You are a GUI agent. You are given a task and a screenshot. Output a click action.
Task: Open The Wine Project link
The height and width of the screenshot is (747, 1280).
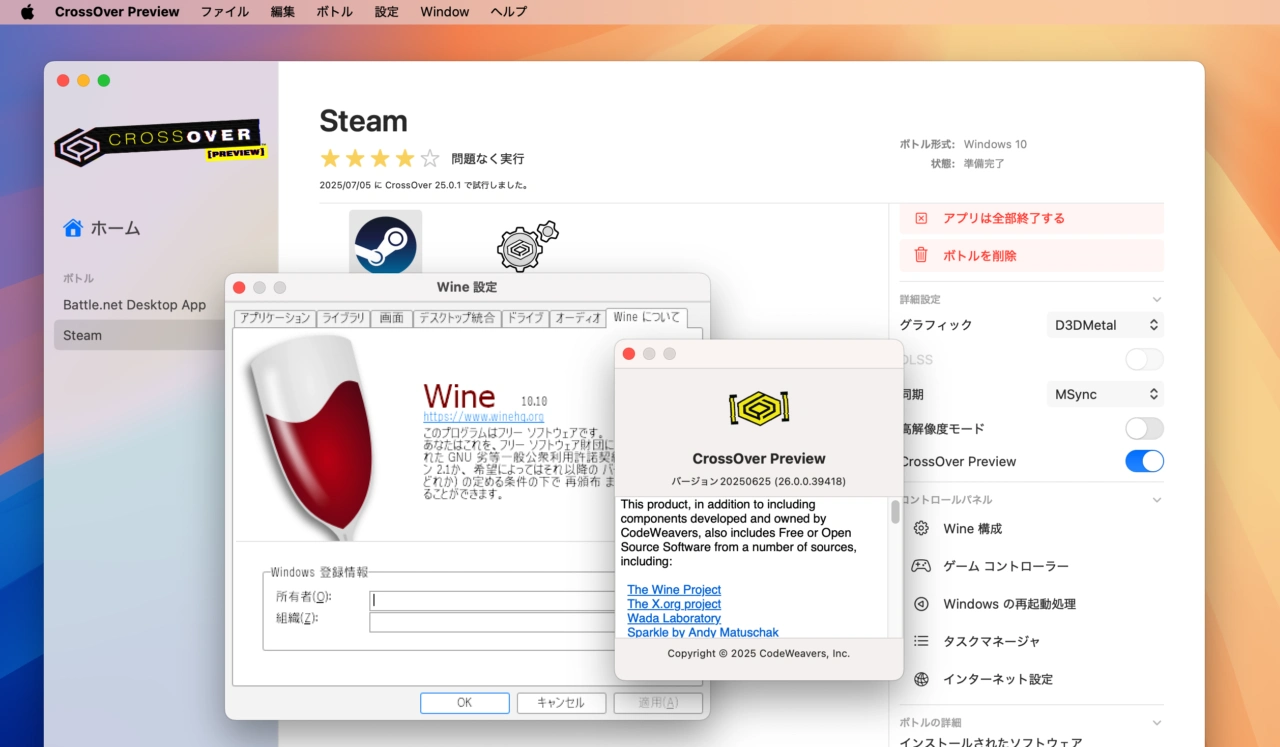[674, 590]
